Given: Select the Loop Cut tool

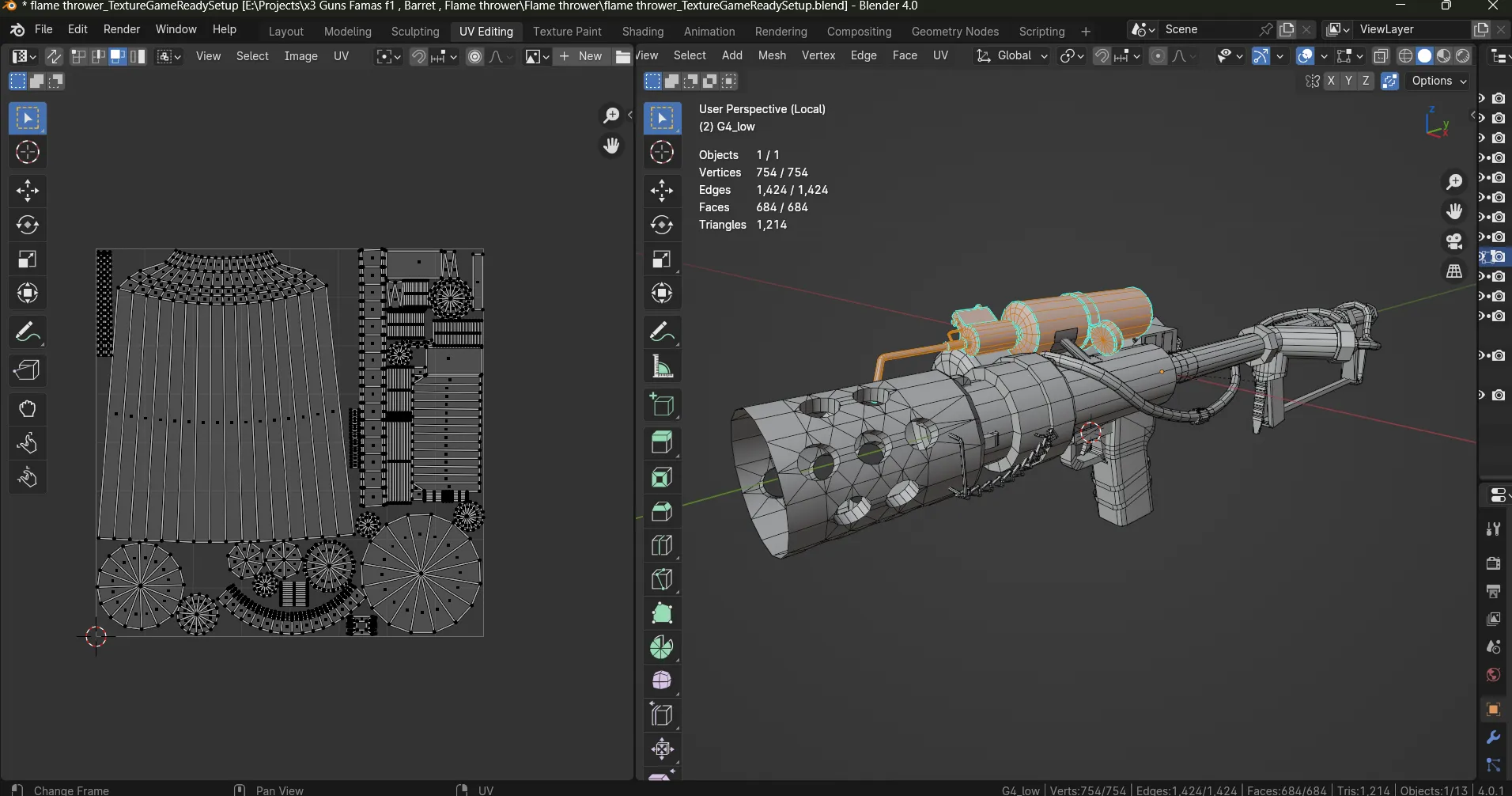Looking at the screenshot, I should click(x=663, y=546).
